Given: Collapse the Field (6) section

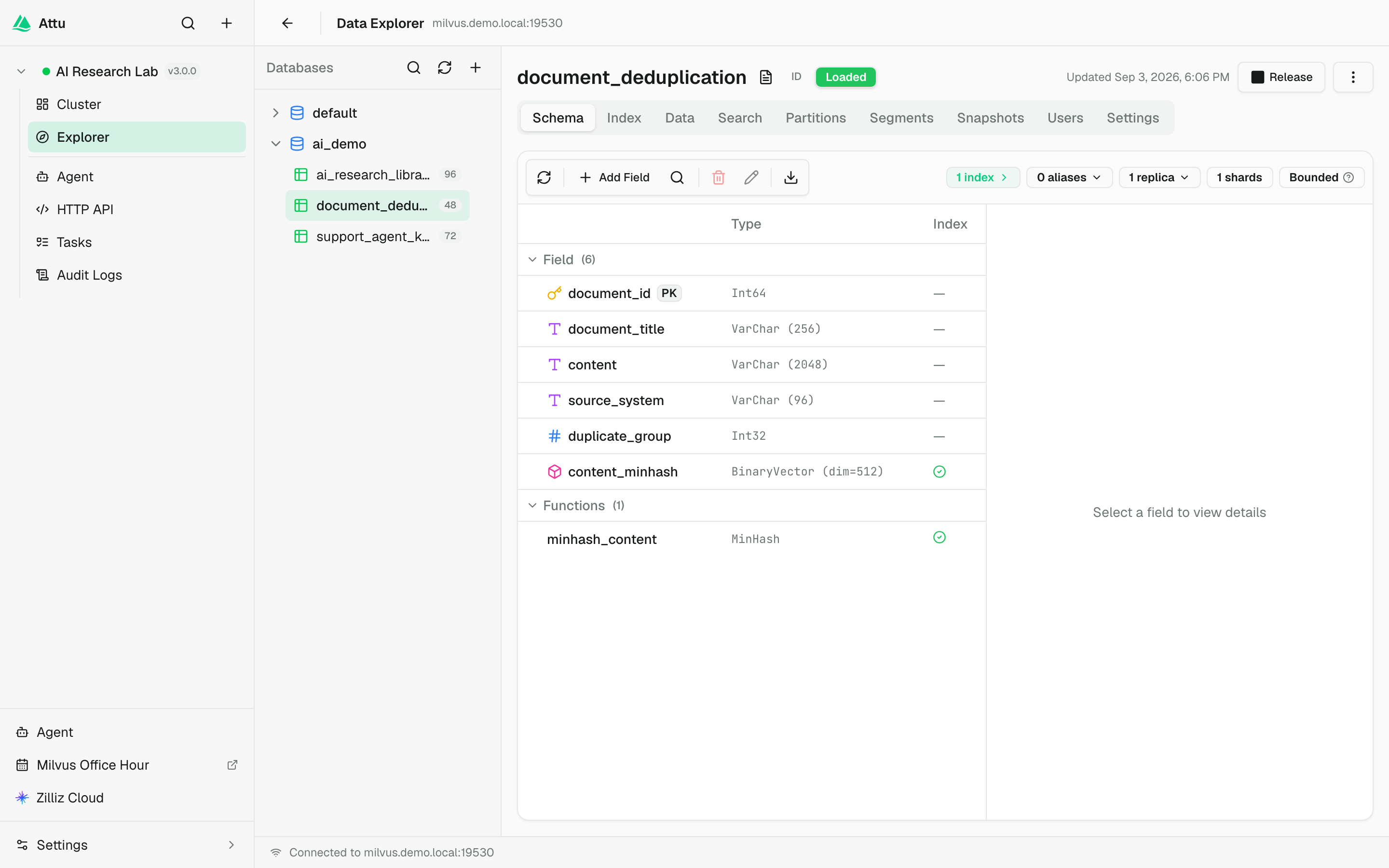Looking at the screenshot, I should [532, 259].
